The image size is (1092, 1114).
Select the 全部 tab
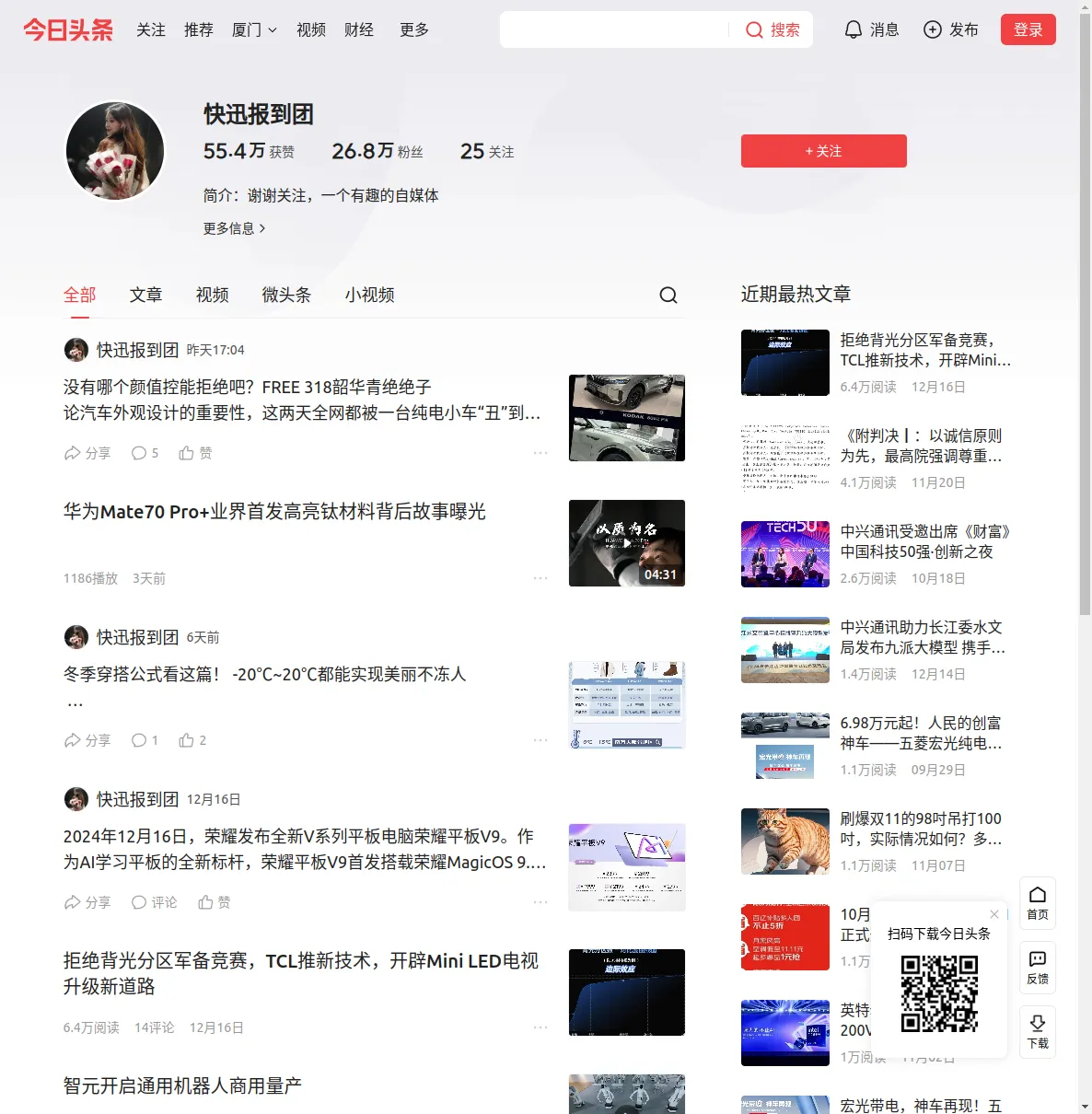point(80,295)
